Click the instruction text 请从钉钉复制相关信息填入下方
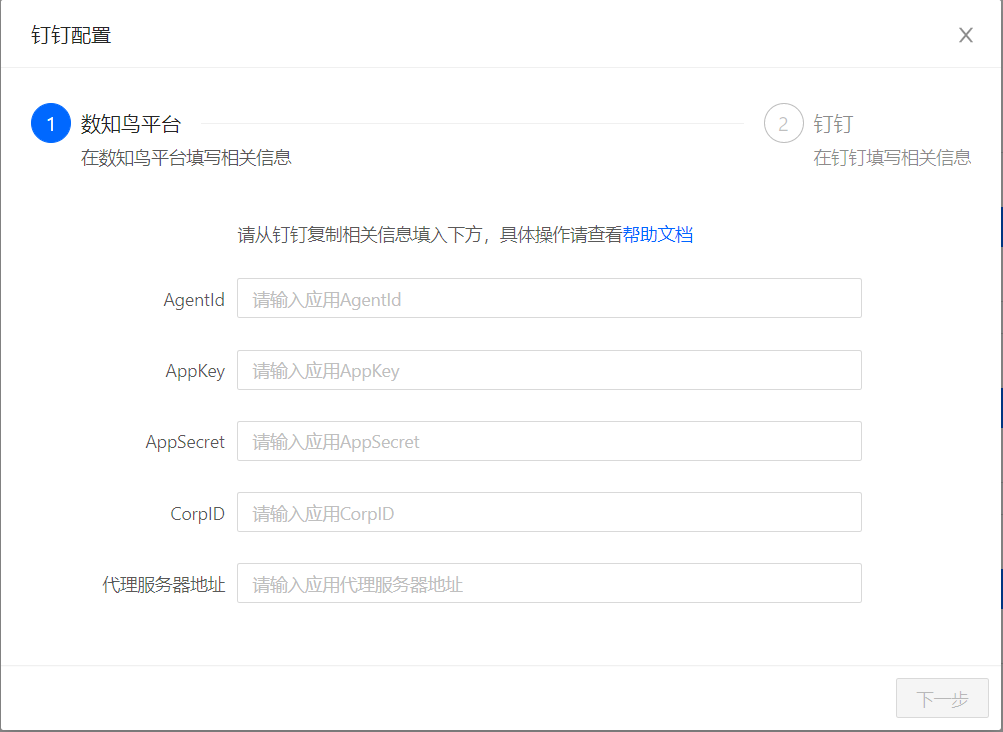1003x732 pixels. point(359,235)
